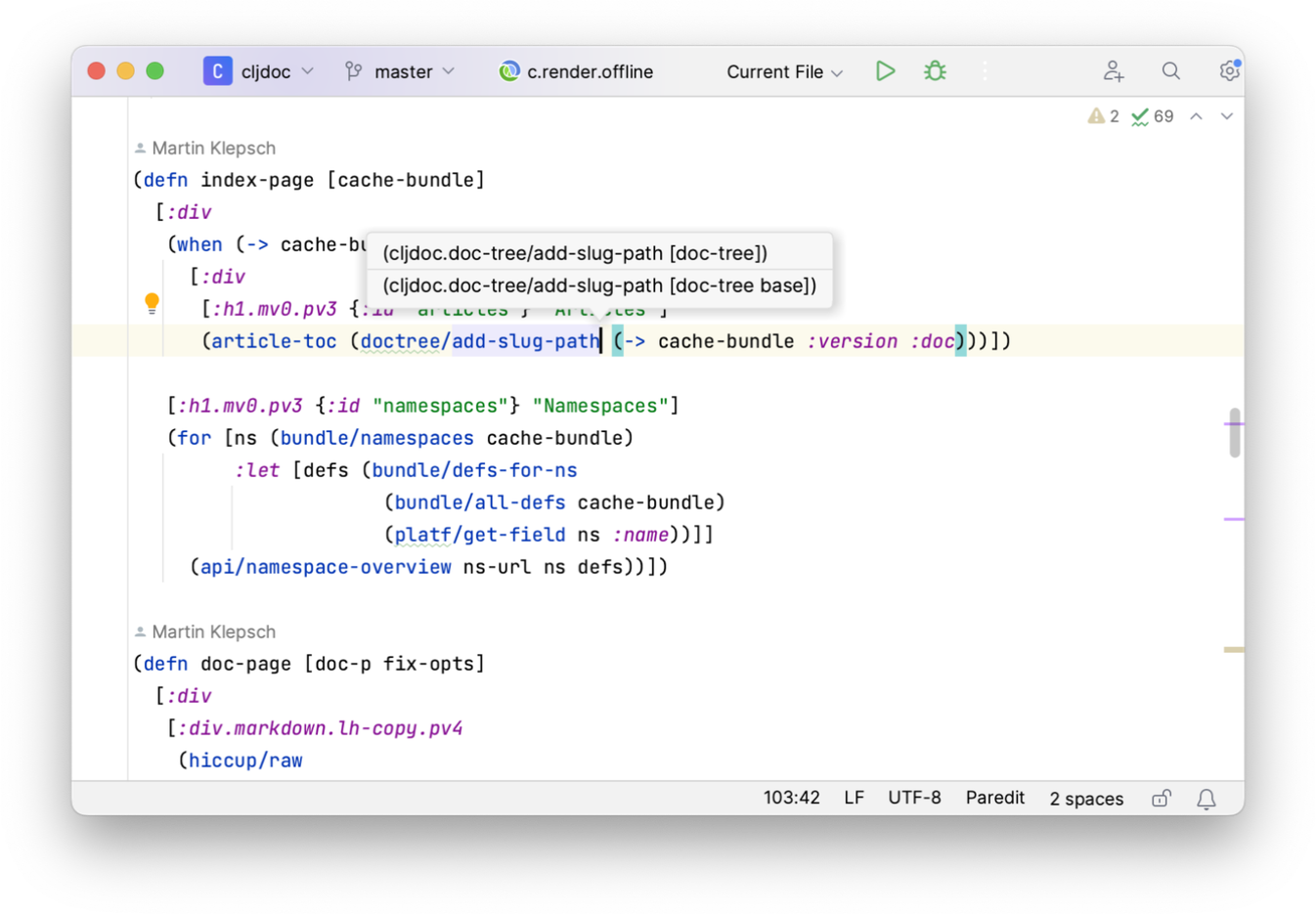Click the :div.markdown.lh-copy.pv4 keyword
Screen dimensions: 1316x914
pyautogui.click(x=320, y=728)
